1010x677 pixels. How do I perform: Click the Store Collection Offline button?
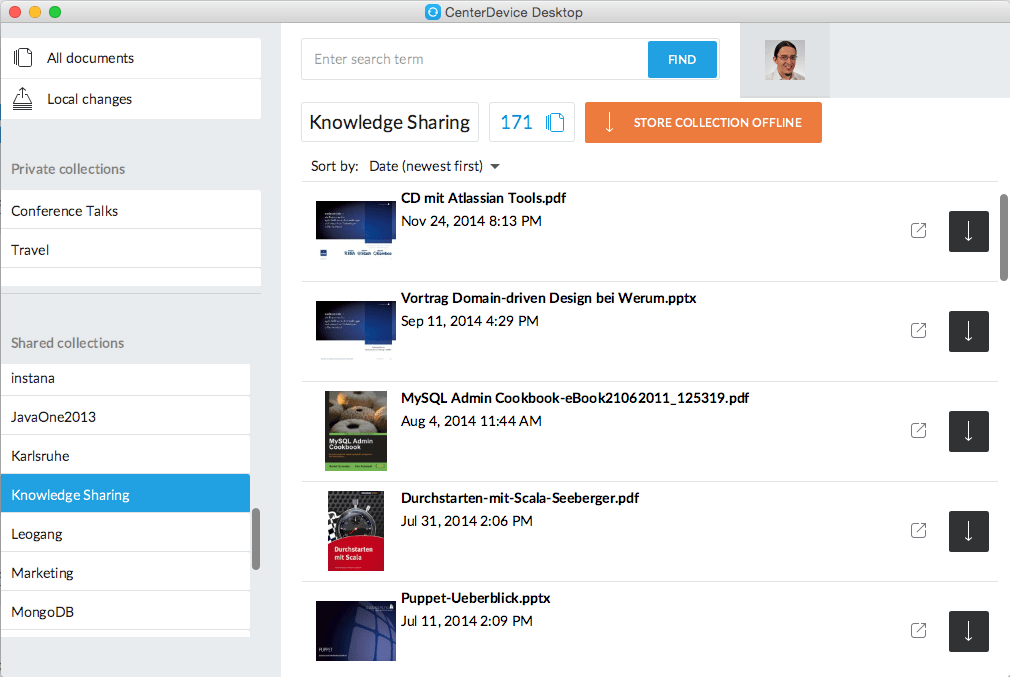tap(703, 122)
